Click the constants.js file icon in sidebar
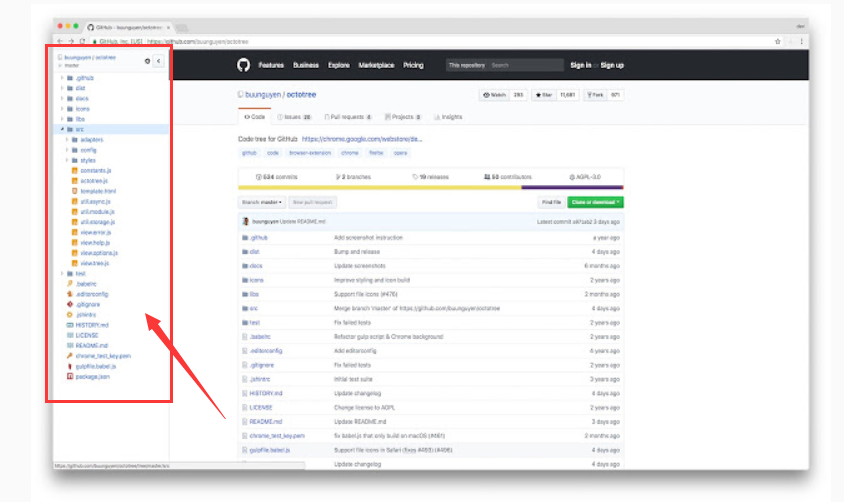 tap(75, 171)
